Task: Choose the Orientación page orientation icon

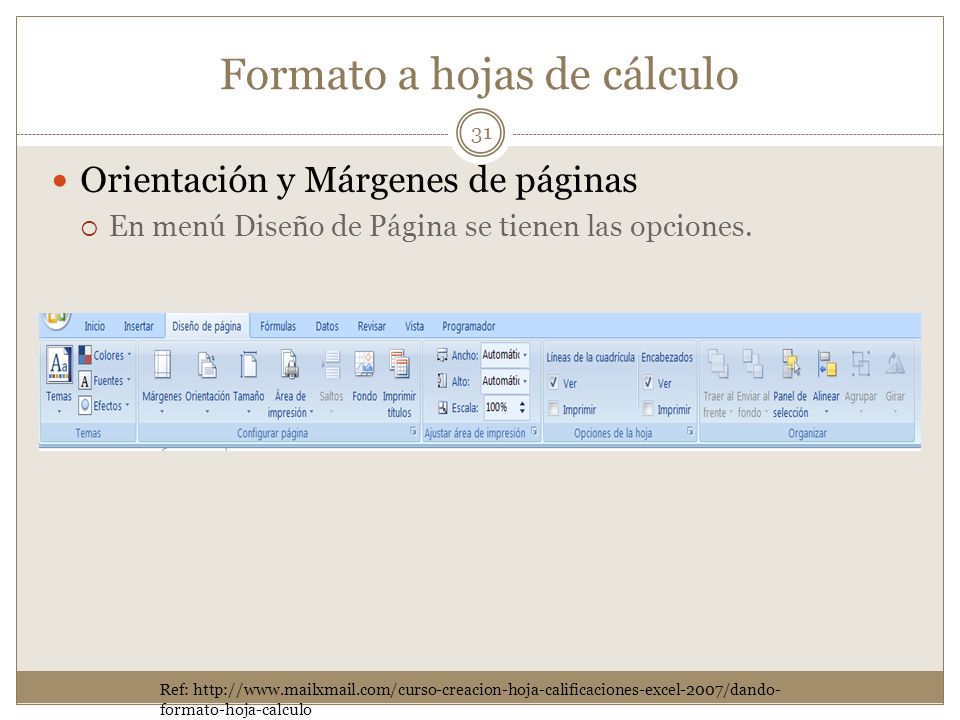Action: 207,364
